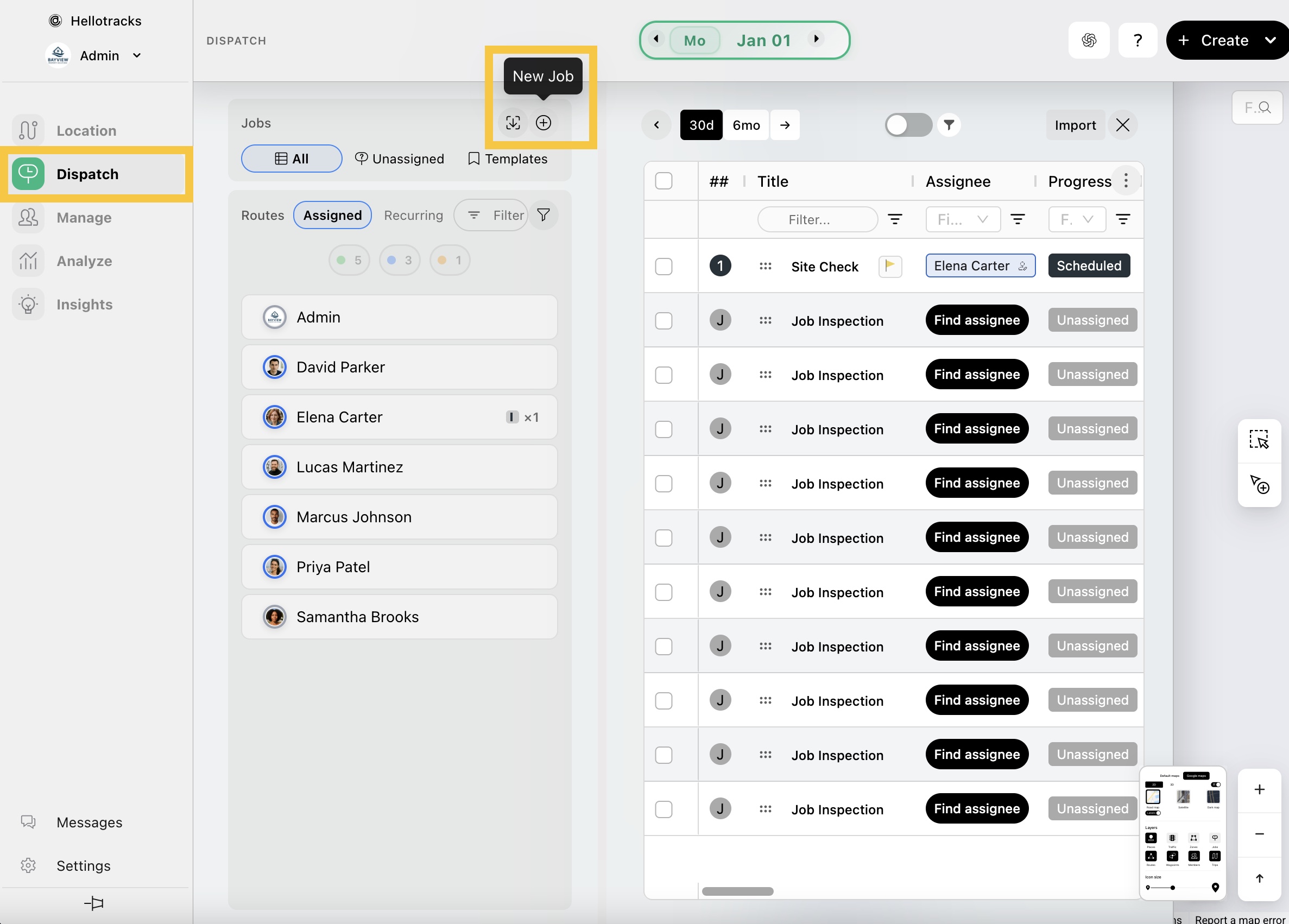
Task: Toggle the switch beside the filter funnel
Action: pyautogui.click(x=908, y=125)
